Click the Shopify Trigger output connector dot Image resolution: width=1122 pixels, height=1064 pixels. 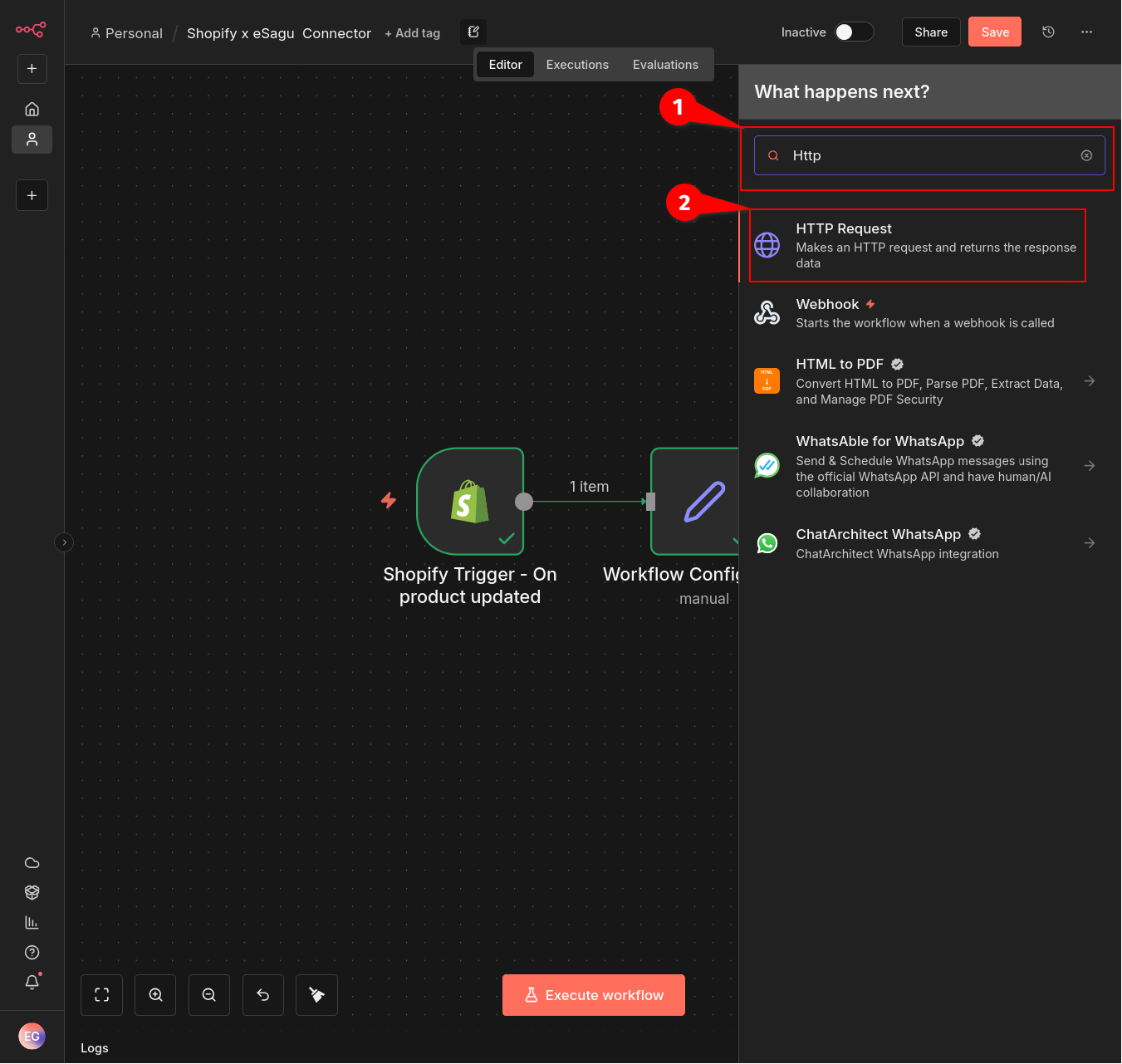(x=524, y=502)
